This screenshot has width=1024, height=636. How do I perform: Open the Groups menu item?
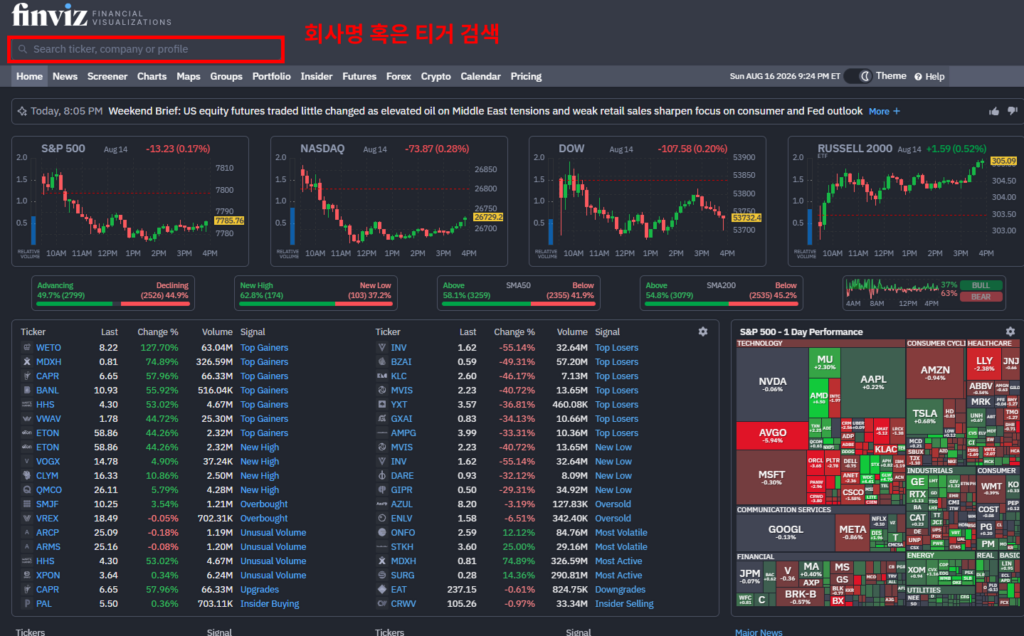[x=226, y=76]
